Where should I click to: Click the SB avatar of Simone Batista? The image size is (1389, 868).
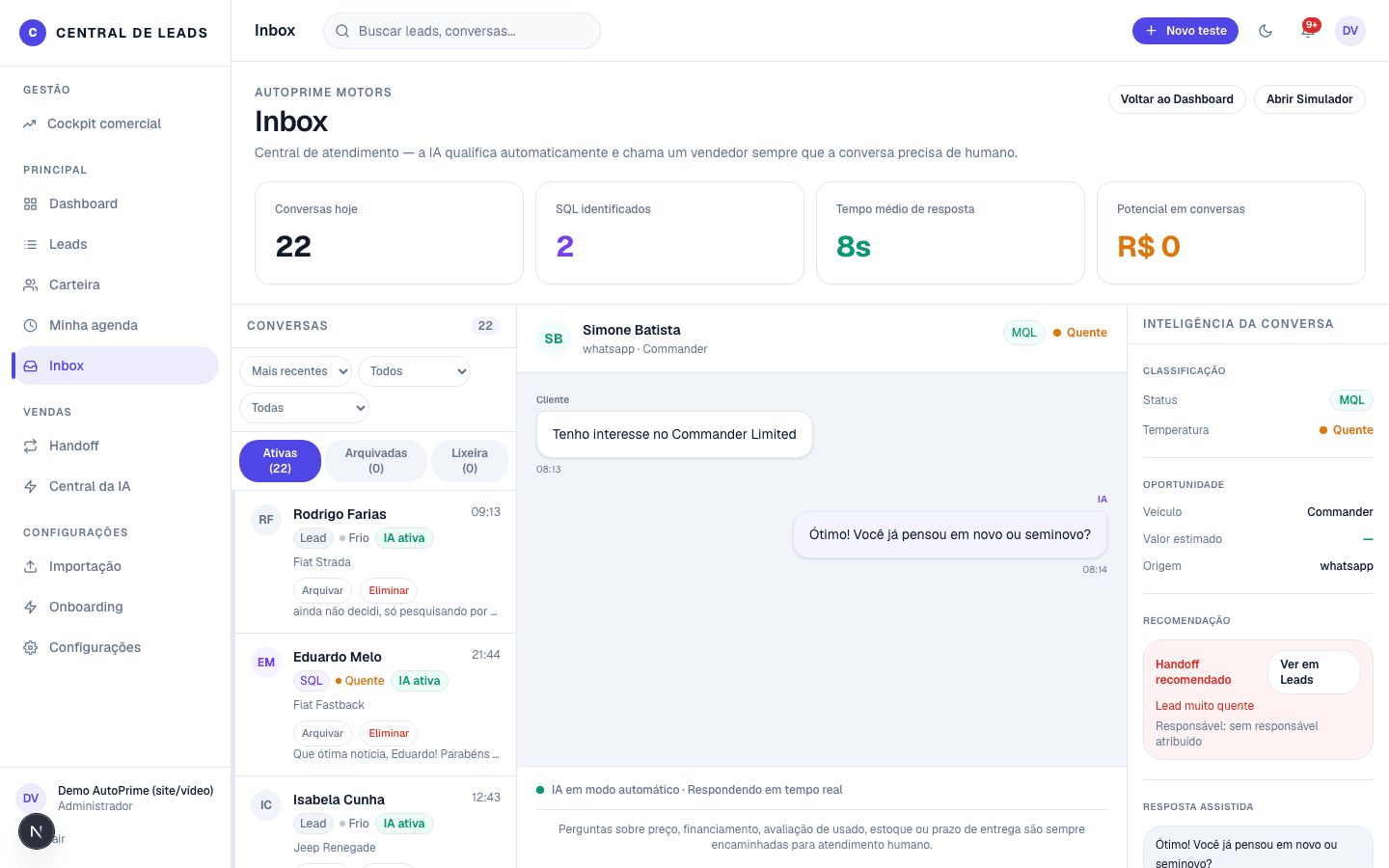point(554,339)
